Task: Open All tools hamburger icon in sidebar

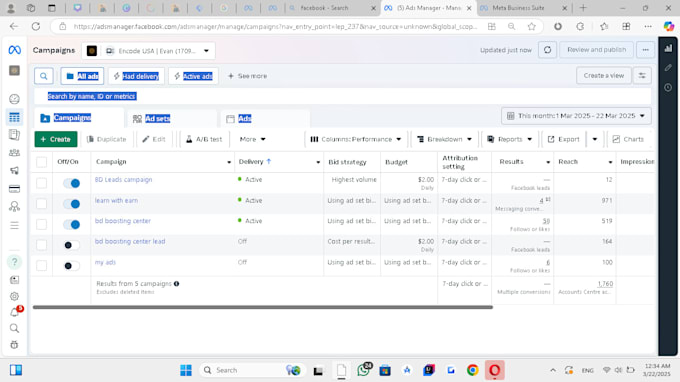Action: coord(14,225)
